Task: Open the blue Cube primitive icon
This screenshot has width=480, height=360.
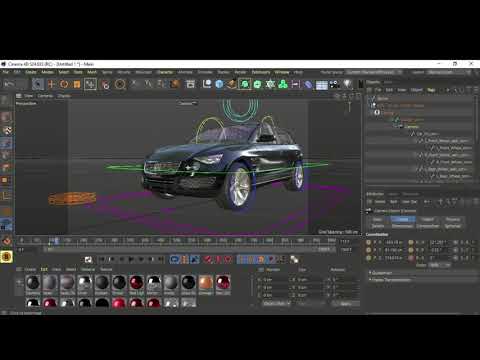Action: pyautogui.click(x=219, y=84)
